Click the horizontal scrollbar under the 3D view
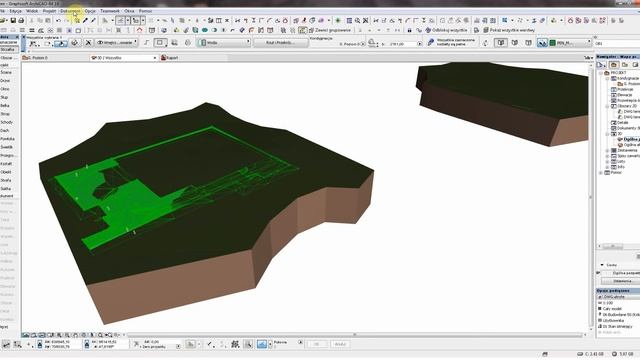 (x=354, y=335)
